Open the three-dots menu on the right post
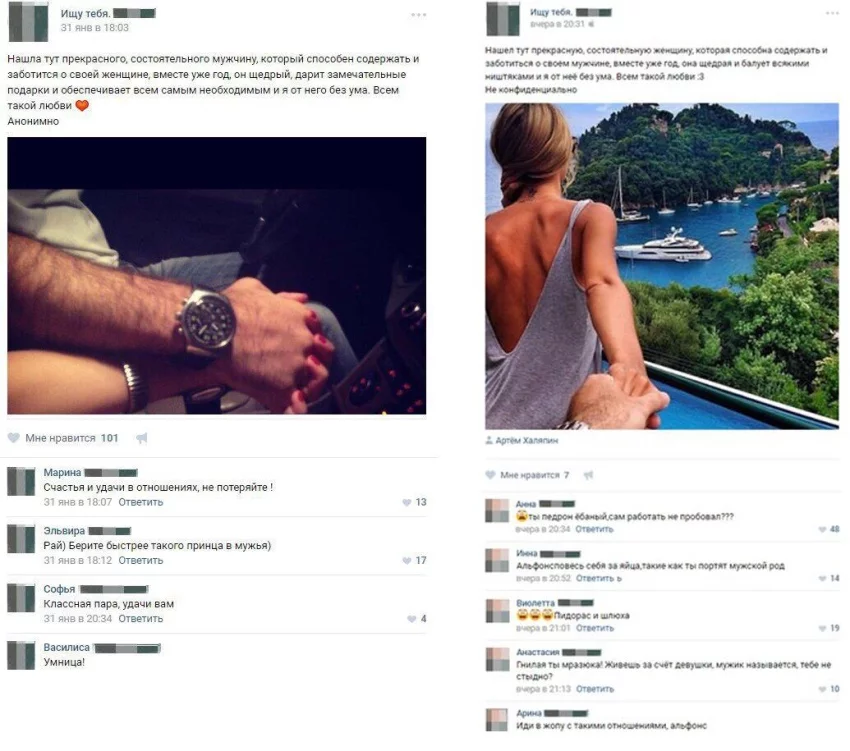 point(832,13)
